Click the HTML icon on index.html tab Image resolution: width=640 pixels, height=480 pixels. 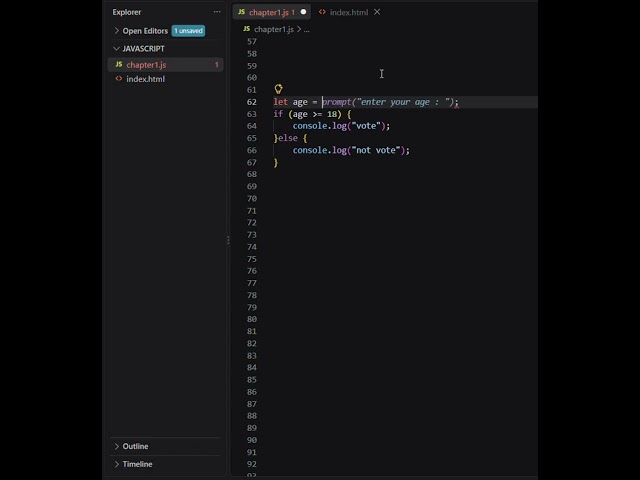pos(322,12)
